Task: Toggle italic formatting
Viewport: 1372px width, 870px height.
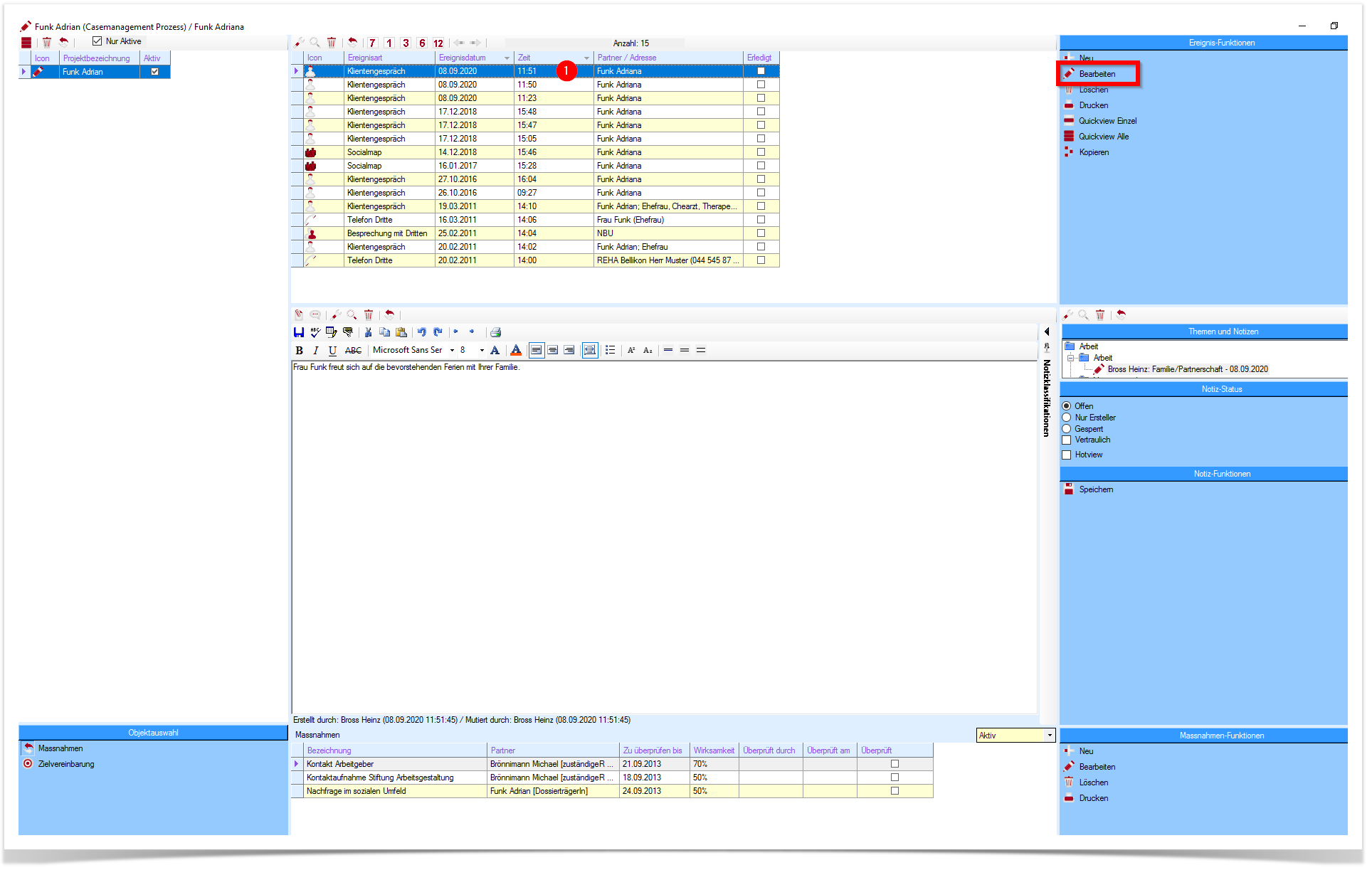Action: (316, 351)
